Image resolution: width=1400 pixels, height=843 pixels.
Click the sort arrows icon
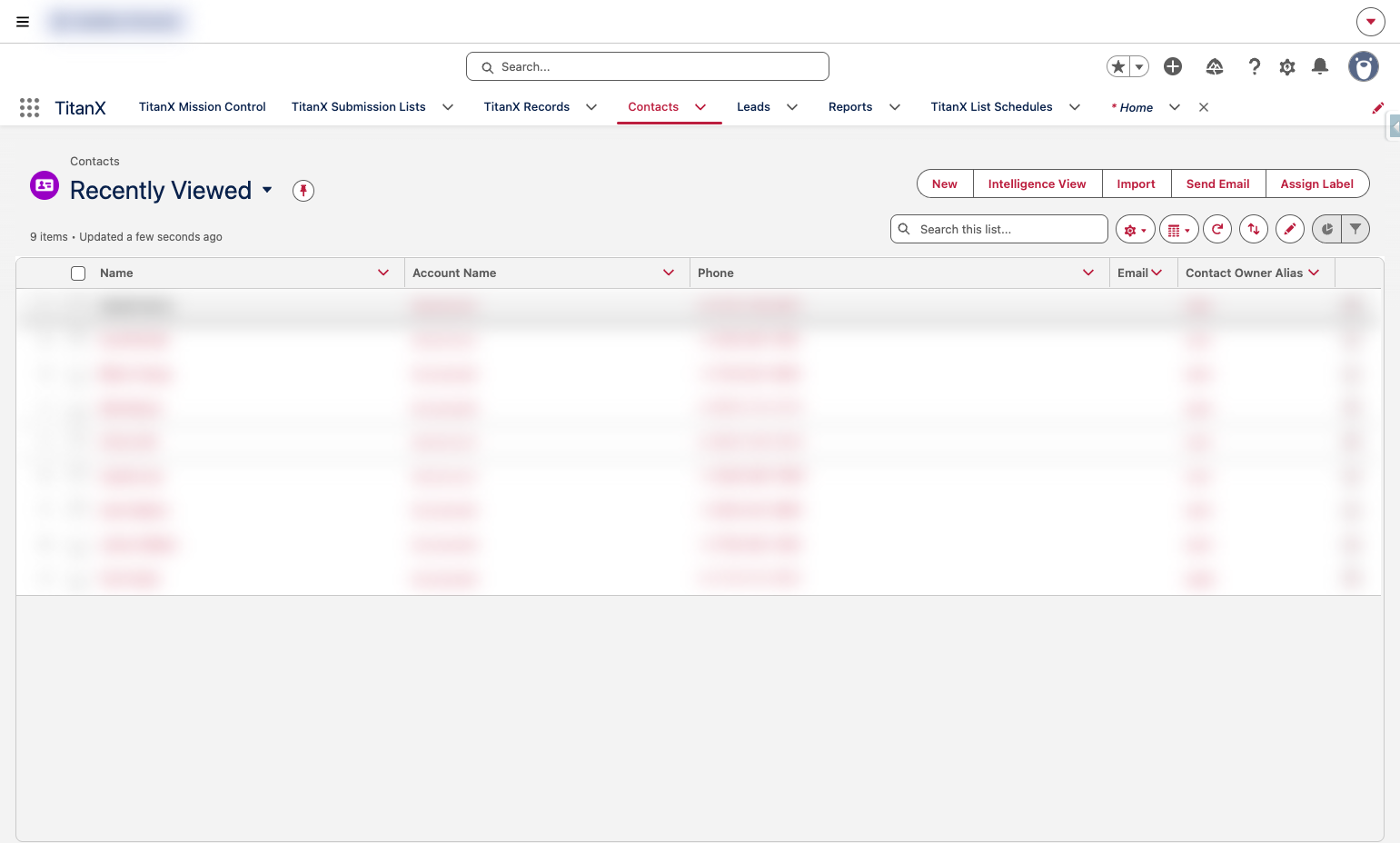[x=1254, y=230]
